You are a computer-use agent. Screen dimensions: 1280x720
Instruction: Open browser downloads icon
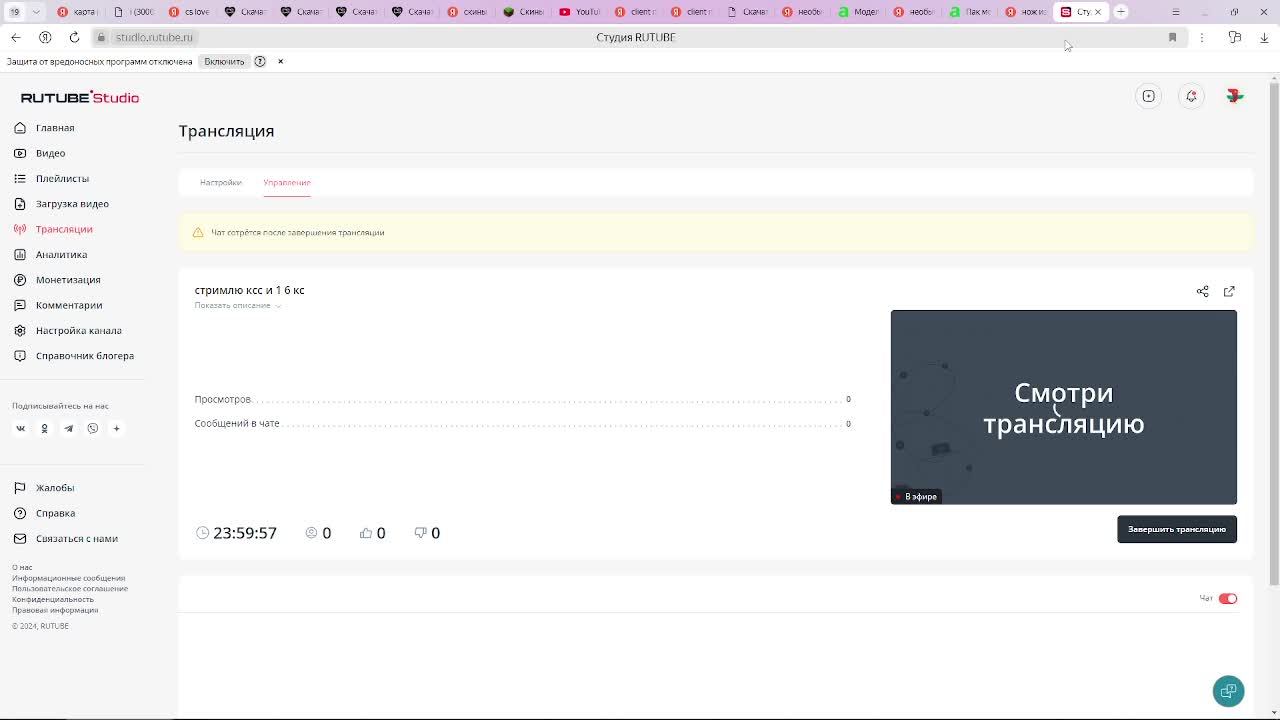1264,37
